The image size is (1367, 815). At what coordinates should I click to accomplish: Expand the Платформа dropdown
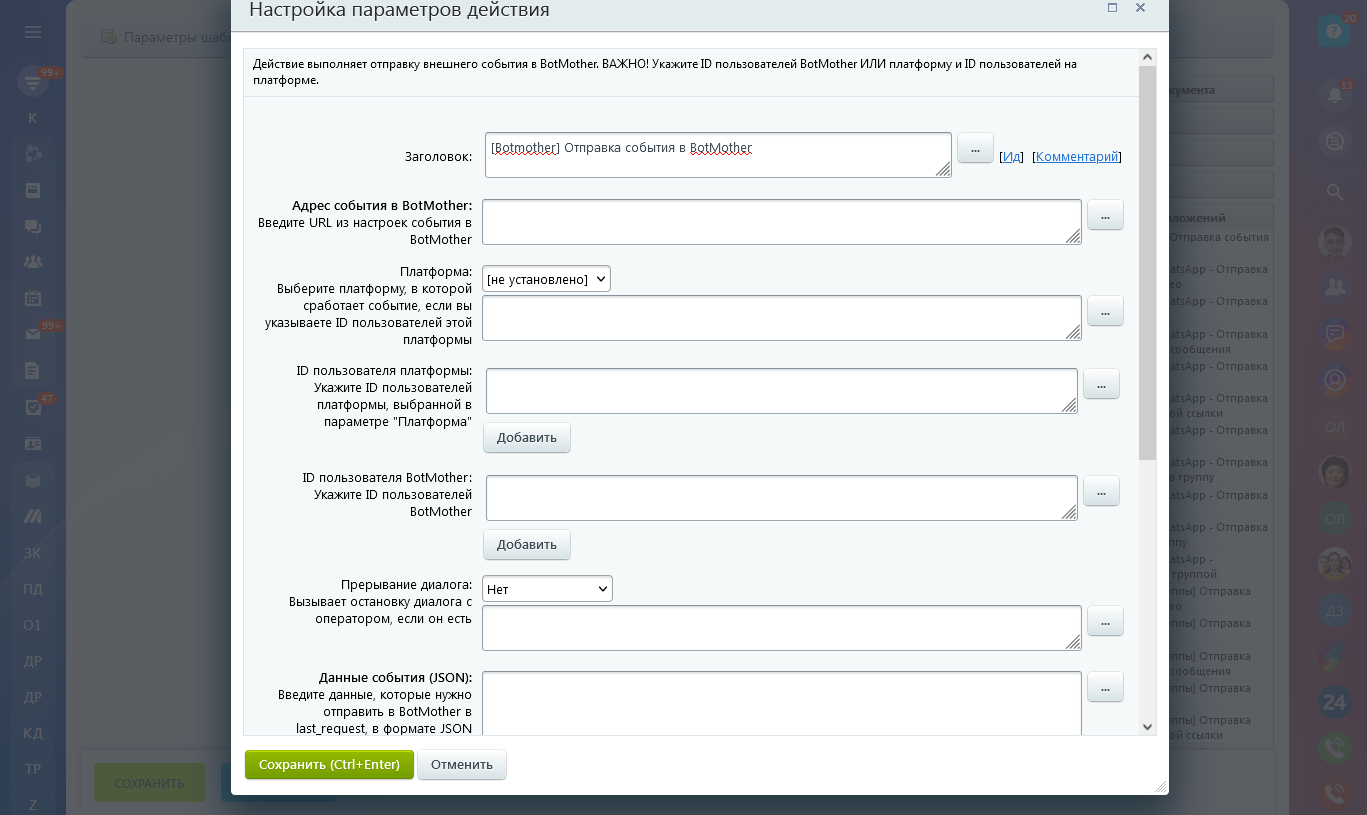pyautogui.click(x=546, y=279)
